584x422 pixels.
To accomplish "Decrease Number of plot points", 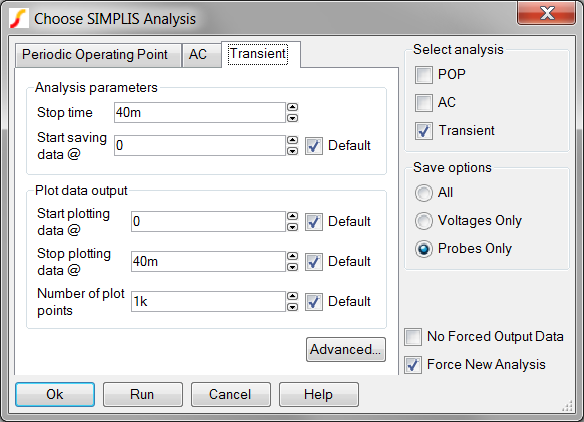I will (293, 307).
